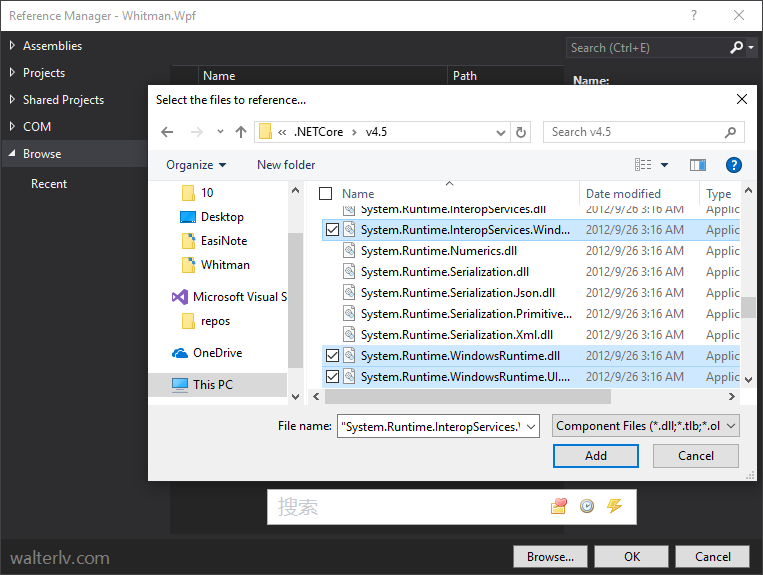Viewport: 763px width, 575px height.
Task: Click file list vertical scroll down arrow
Action: tap(748, 380)
